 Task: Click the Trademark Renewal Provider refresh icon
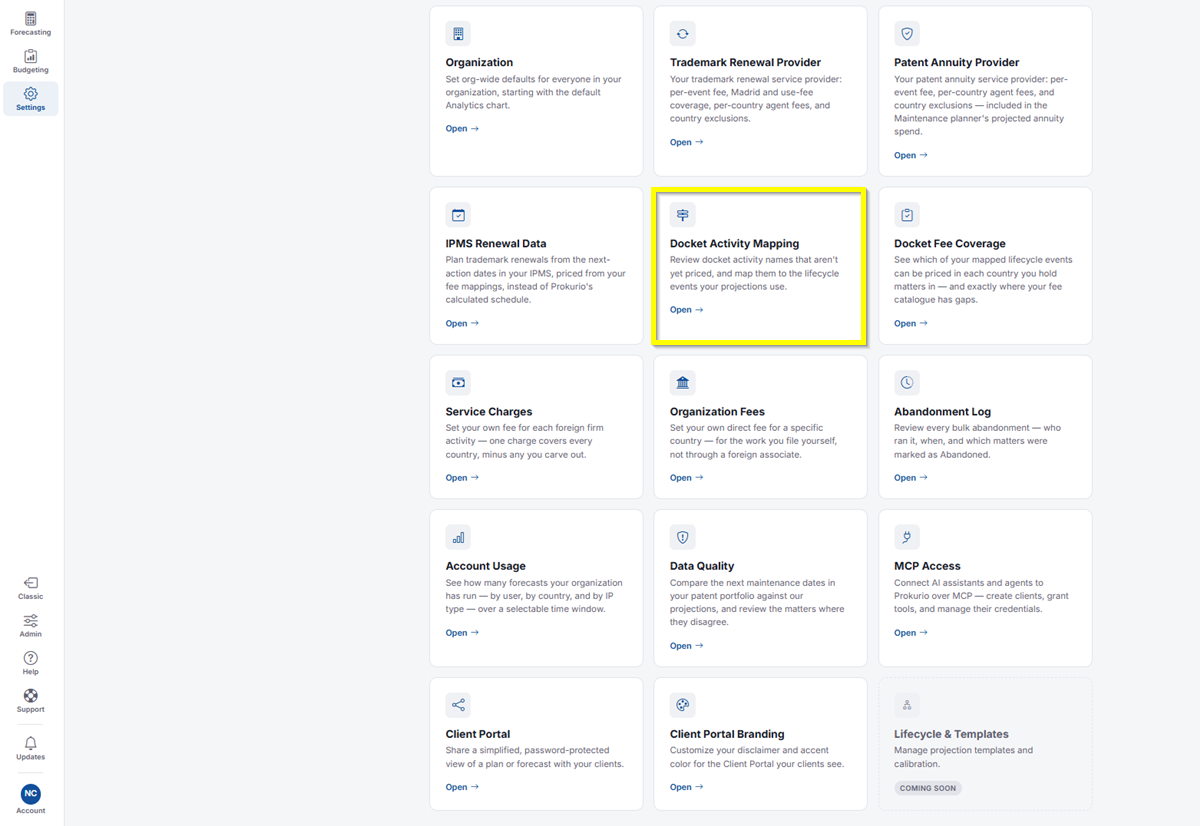click(682, 34)
